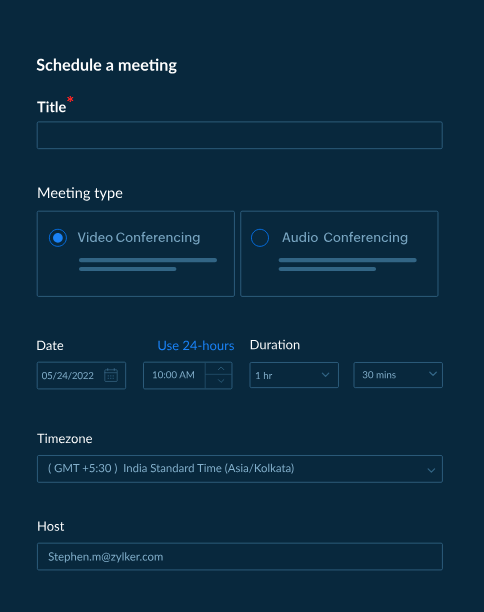
Task: Click the Audio Conferencing label text
Action: click(345, 237)
